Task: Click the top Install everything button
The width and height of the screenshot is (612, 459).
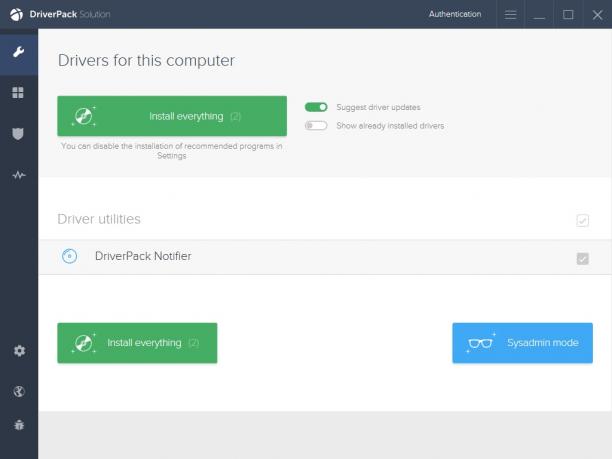Action: (172, 116)
